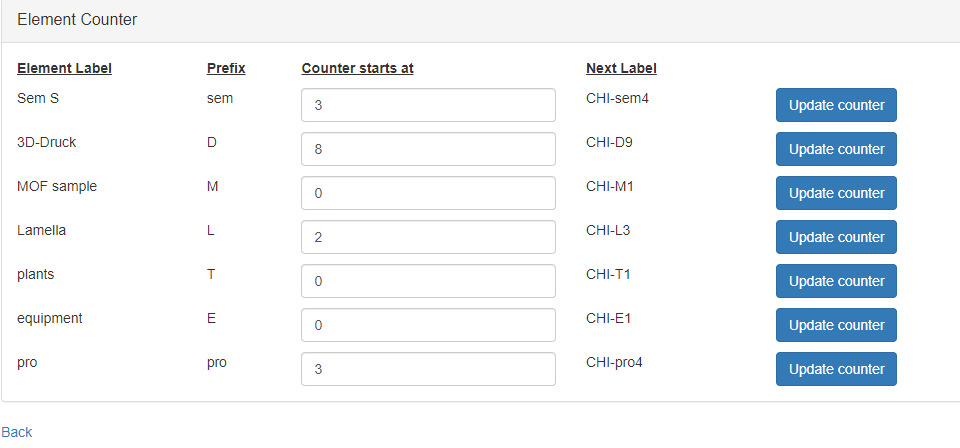Focus the Sem S counter input field
The image size is (960, 448).
[428, 105]
